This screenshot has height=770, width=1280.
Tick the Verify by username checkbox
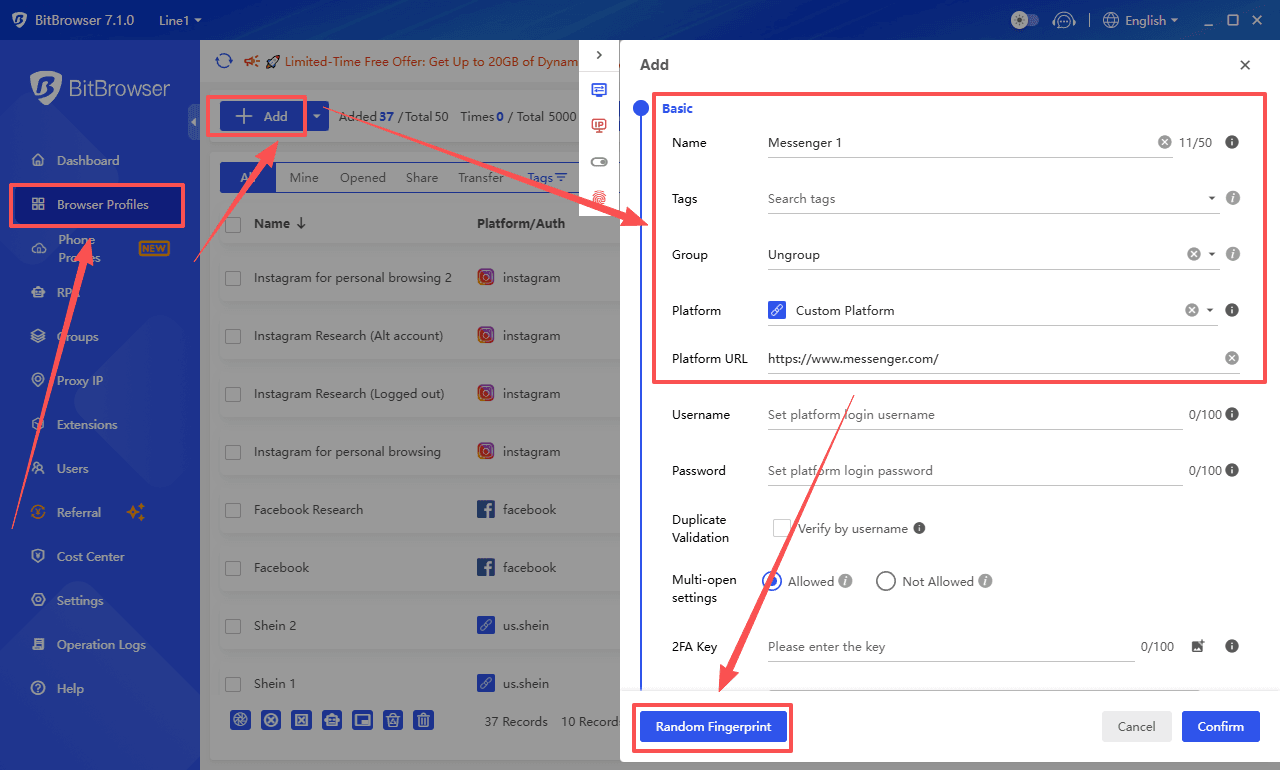pyautogui.click(x=781, y=528)
